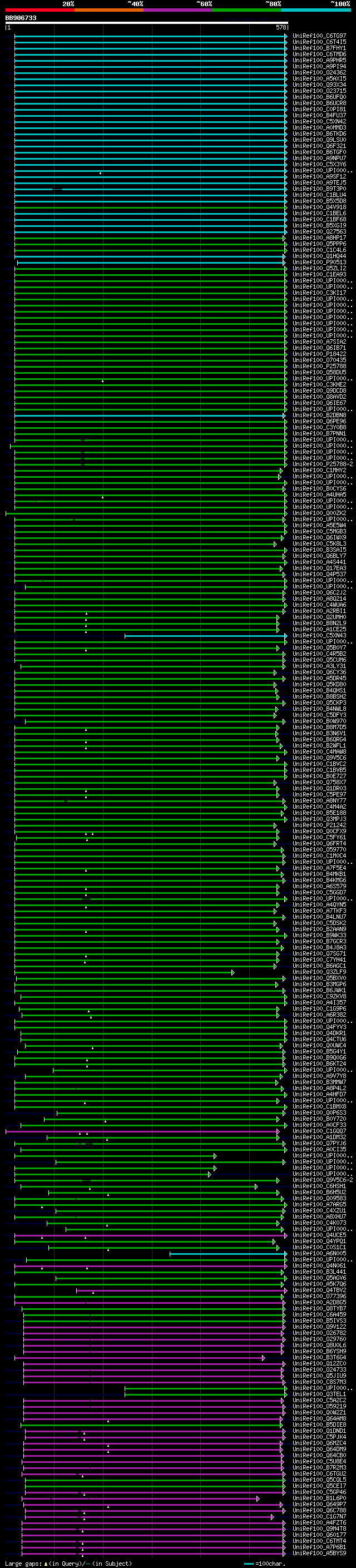The image size is (356, 1568).
Task: Click hit label UniRef100_C5XN42
Action: pyautogui.click(x=319, y=121)
